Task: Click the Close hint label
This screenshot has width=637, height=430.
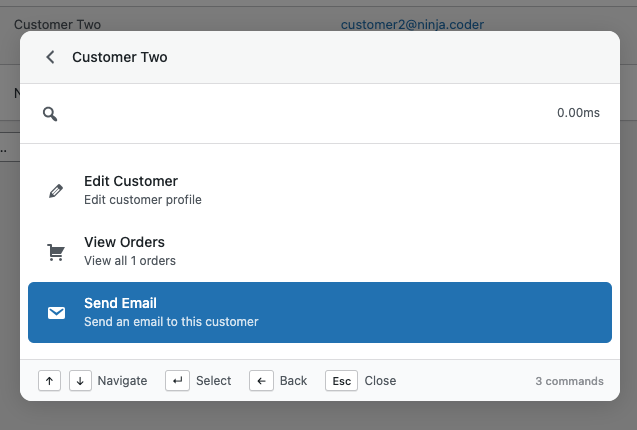Action: click(x=380, y=381)
